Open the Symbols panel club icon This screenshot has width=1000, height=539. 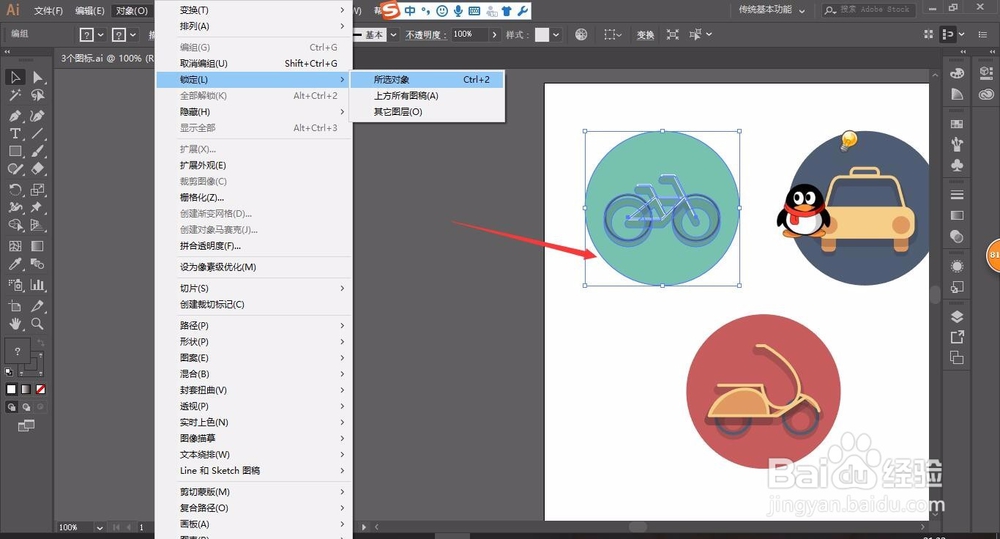click(957, 165)
